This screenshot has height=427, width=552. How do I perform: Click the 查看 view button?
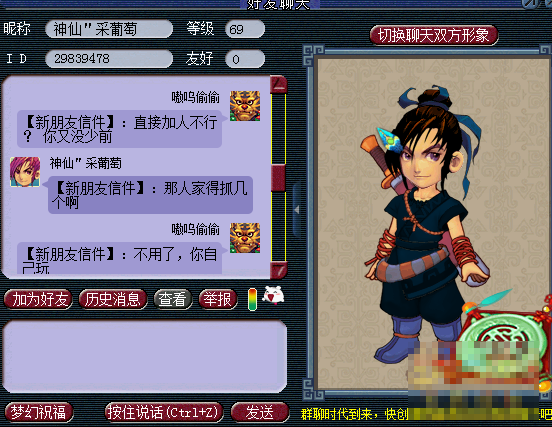[x=173, y=300]
